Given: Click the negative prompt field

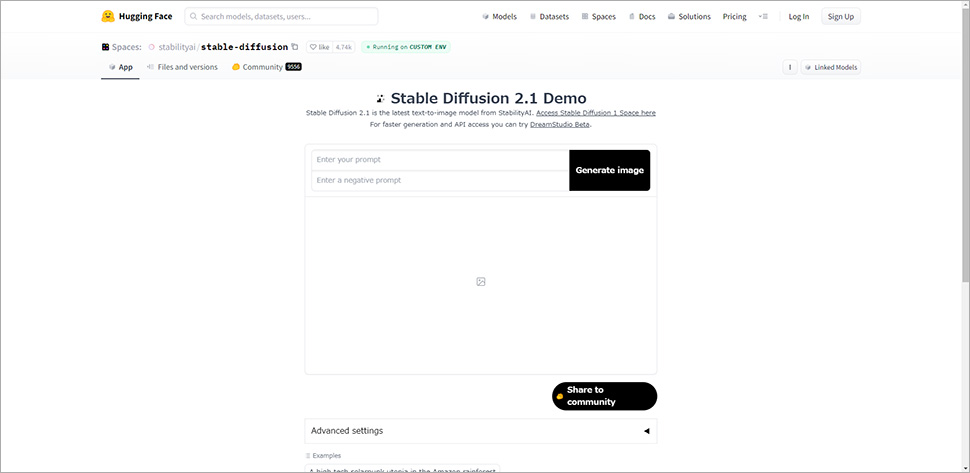Looking at the screenshot, I should [440, 181].
